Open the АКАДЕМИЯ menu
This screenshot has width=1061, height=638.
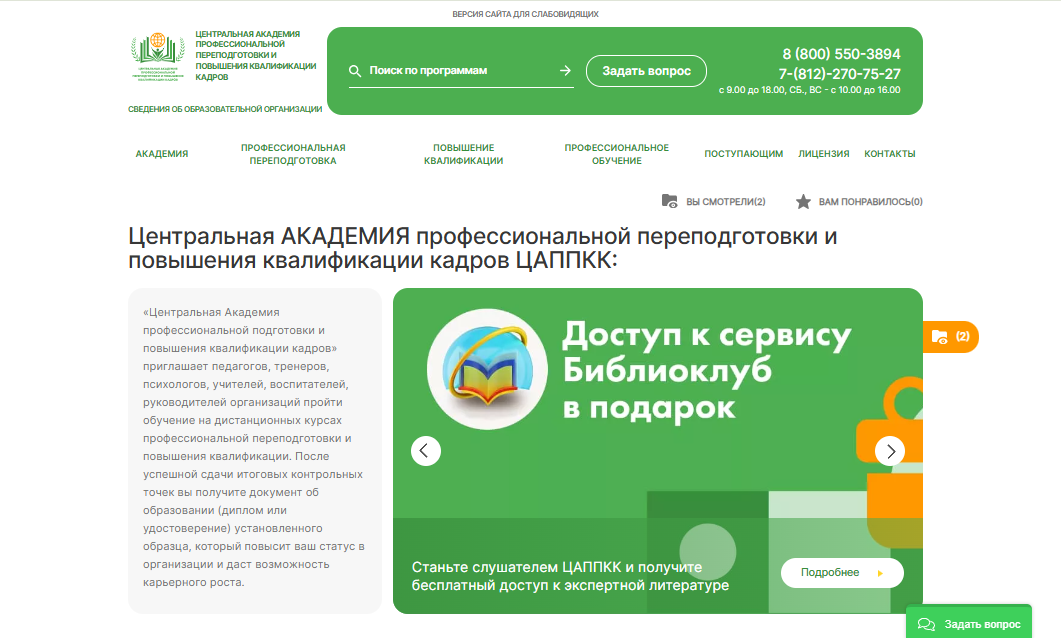click(x=162, y=154)
